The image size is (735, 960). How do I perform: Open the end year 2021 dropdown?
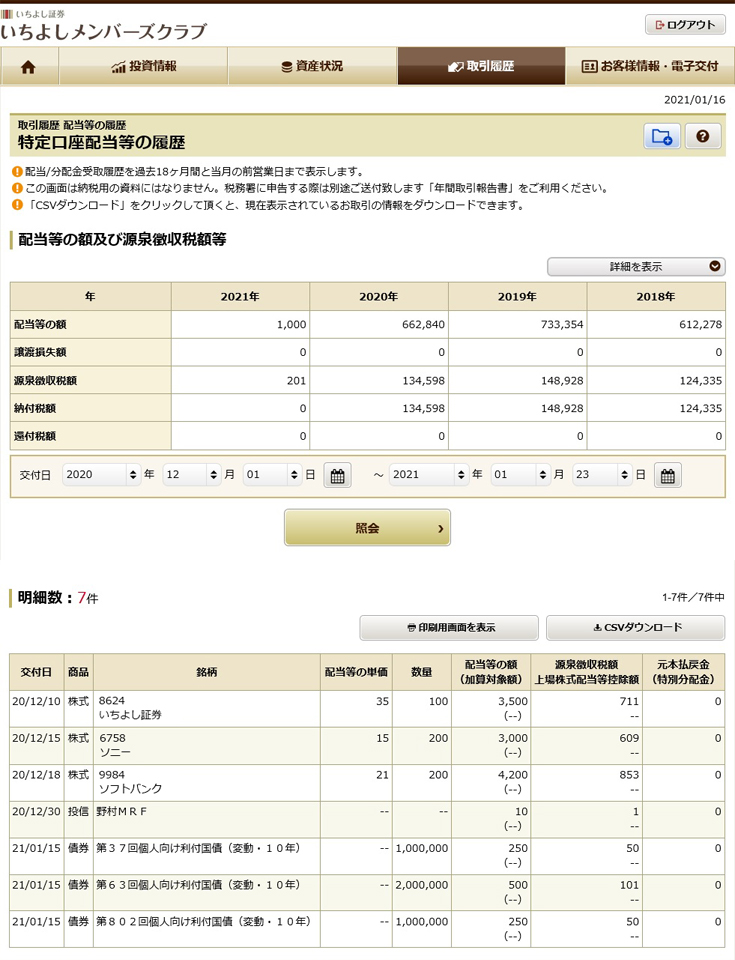coord(428,476)
